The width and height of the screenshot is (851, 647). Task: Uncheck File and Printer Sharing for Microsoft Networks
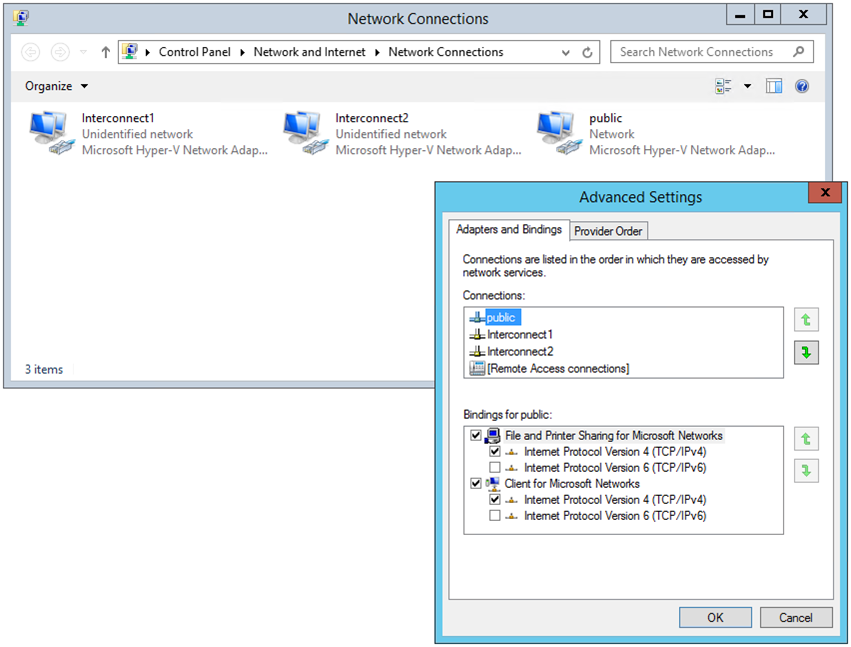click(476, 436)
